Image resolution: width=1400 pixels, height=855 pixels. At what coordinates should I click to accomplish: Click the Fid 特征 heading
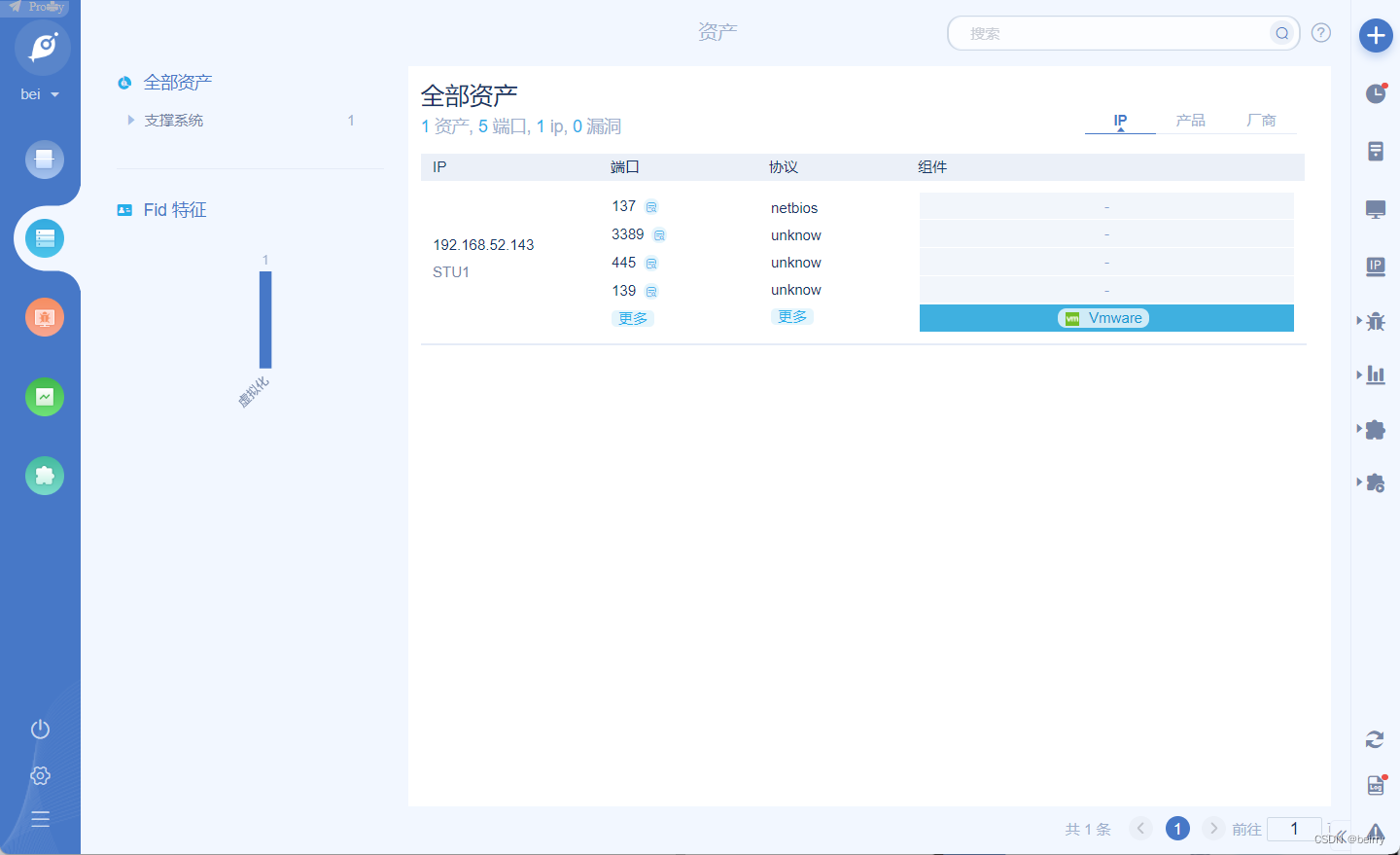tap(175, 210)
